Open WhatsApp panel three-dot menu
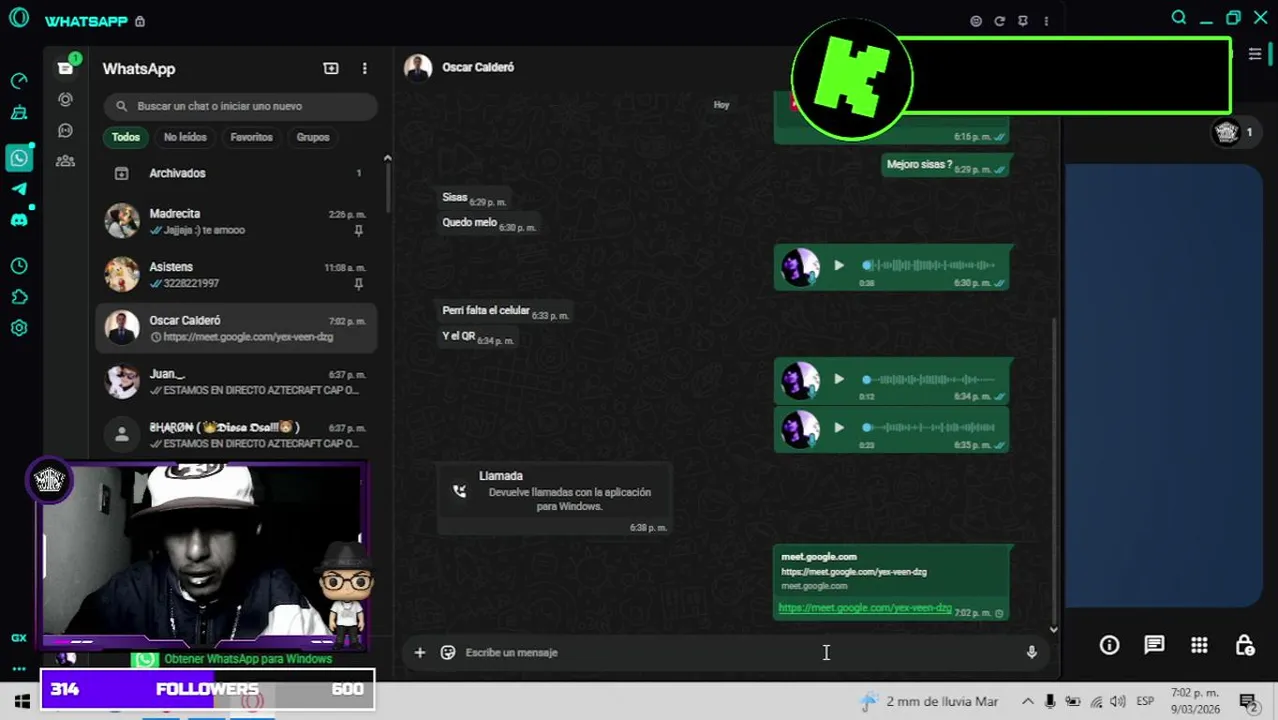 [364, 68]
